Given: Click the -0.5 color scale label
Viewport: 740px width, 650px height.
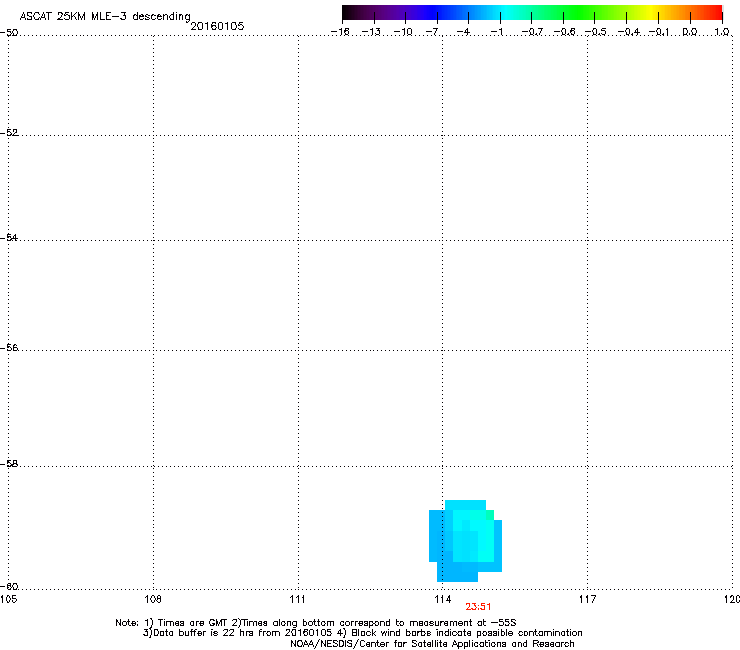Looking at the screenshot, I should click(596, 32).
